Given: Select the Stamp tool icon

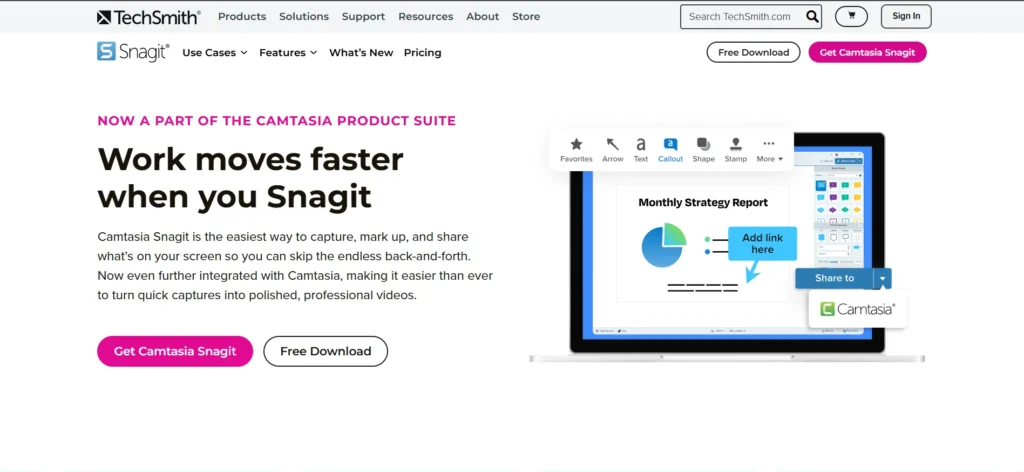Looking at the screenshot, I should coord(735,144).
